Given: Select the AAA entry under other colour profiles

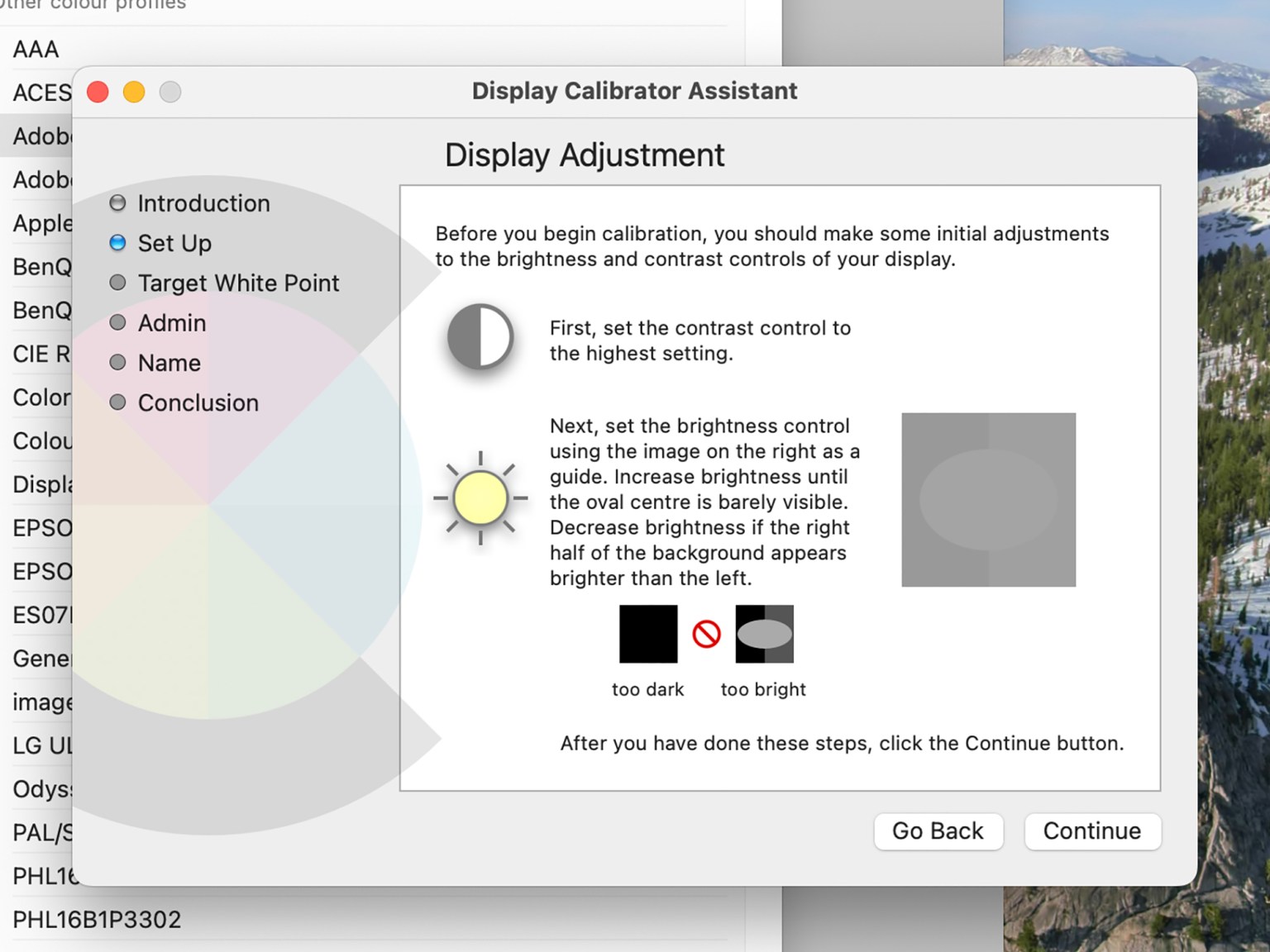Looking at the screenshot, I should pos(36,49).
